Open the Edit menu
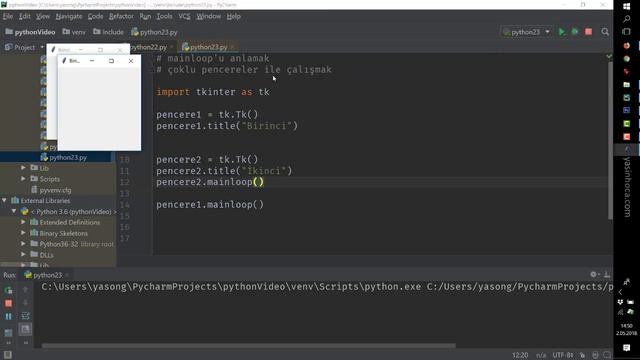Image resolution: width=640 pixels, height=360 pixels. click(24, 16)
